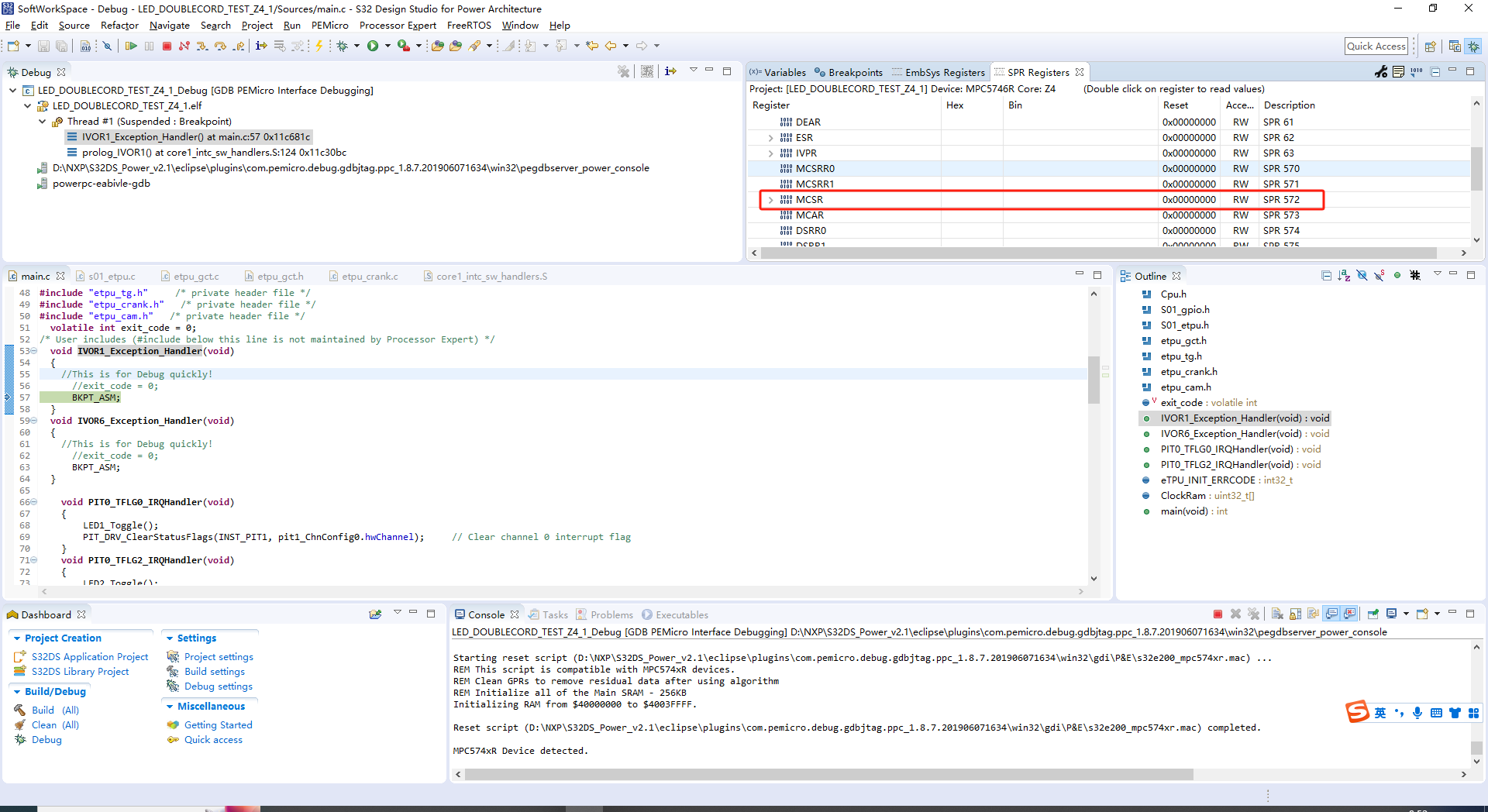This screenshot has width=1488, height=812.
Task: Click the Step Over icon
Action: [x=221, y=46]
